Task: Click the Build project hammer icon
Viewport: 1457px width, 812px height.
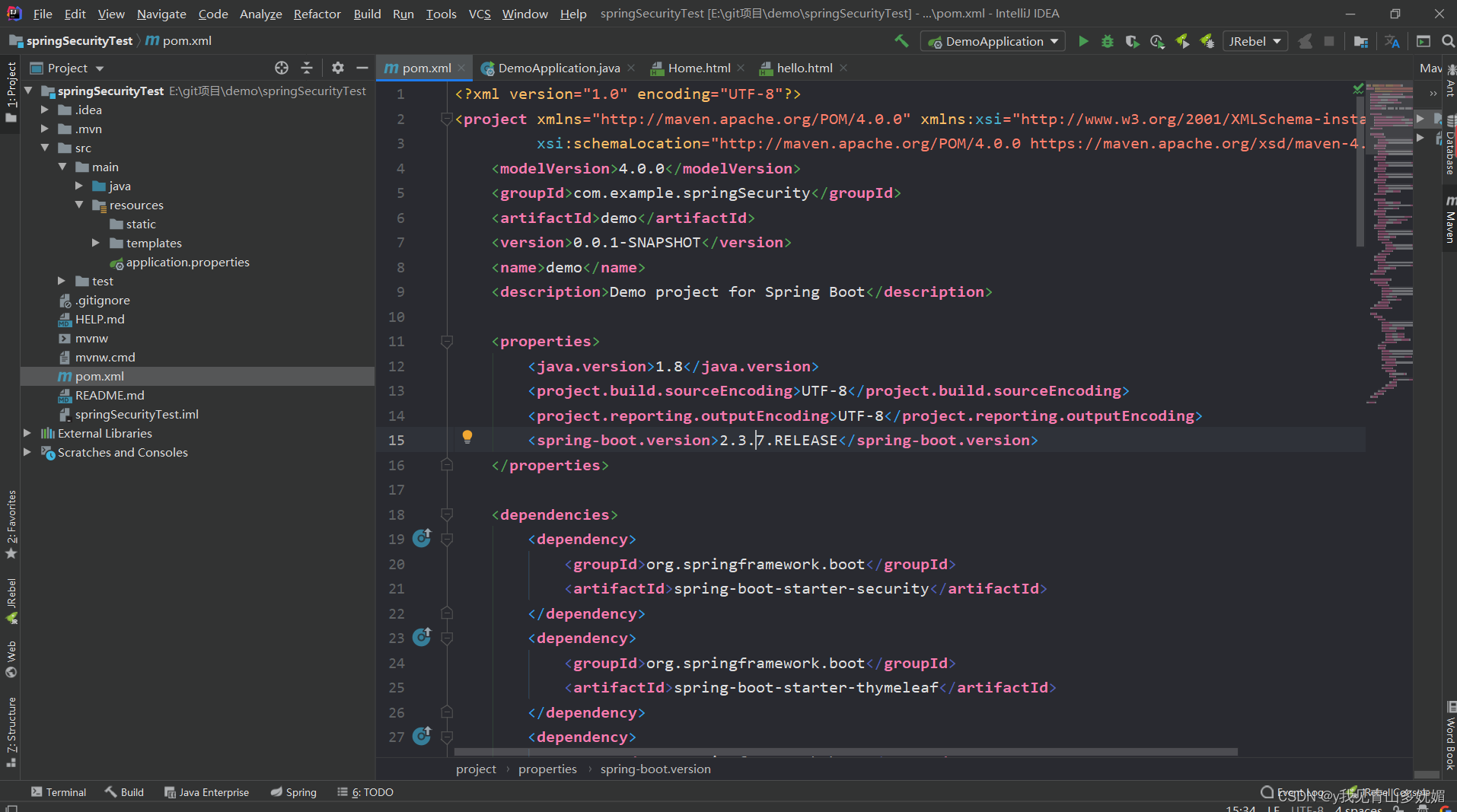Action: pyautogui.click(x=901, y=41)
